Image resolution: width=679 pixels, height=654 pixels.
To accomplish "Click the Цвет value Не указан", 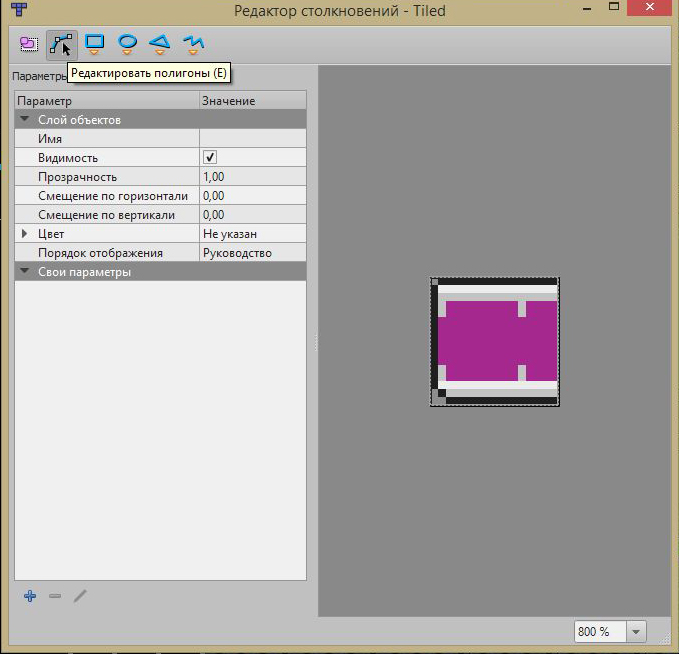I will (x=253, y=234).
